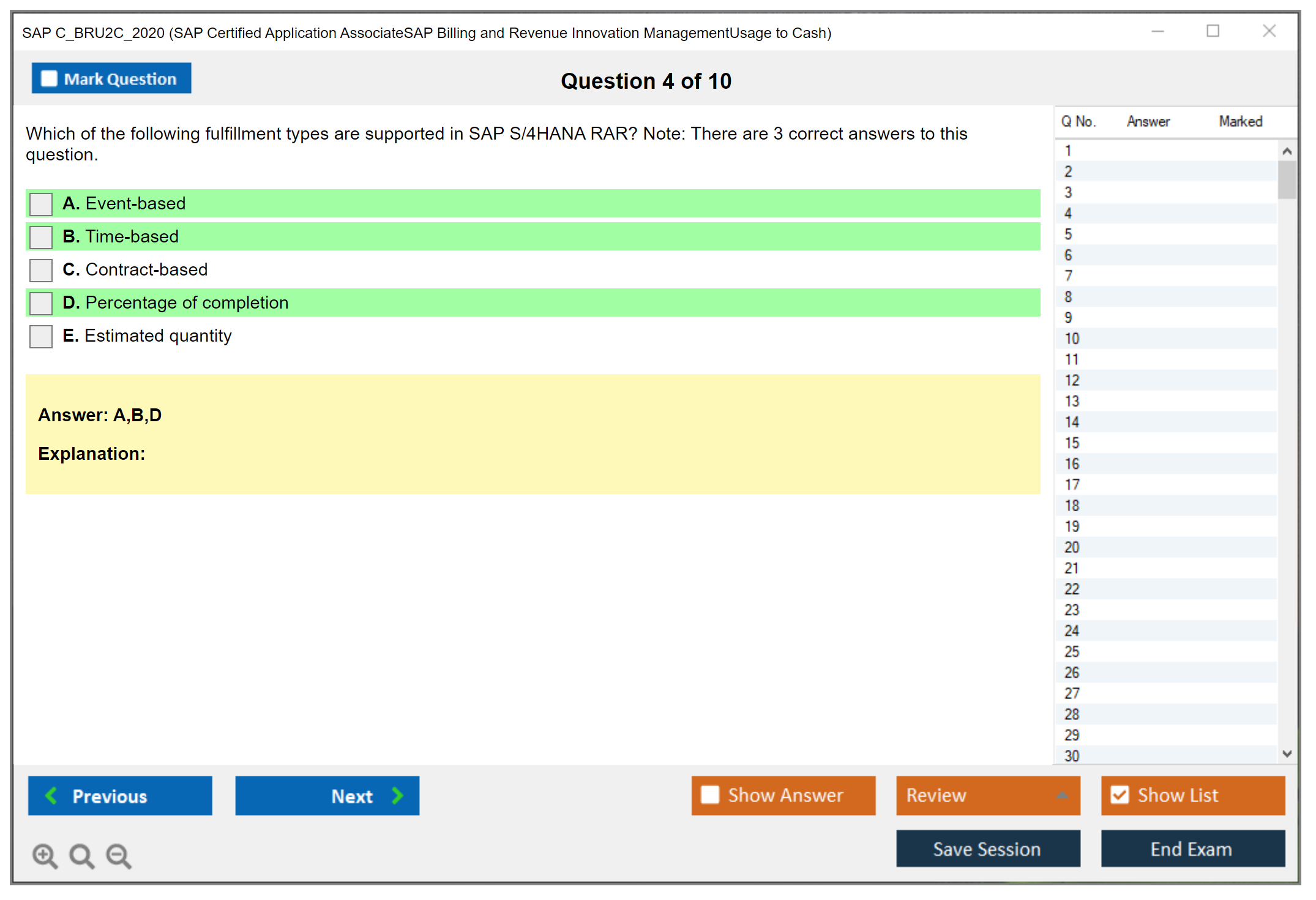
Task: Toggle the Show Answer checkbox
Action: (710, 795)
